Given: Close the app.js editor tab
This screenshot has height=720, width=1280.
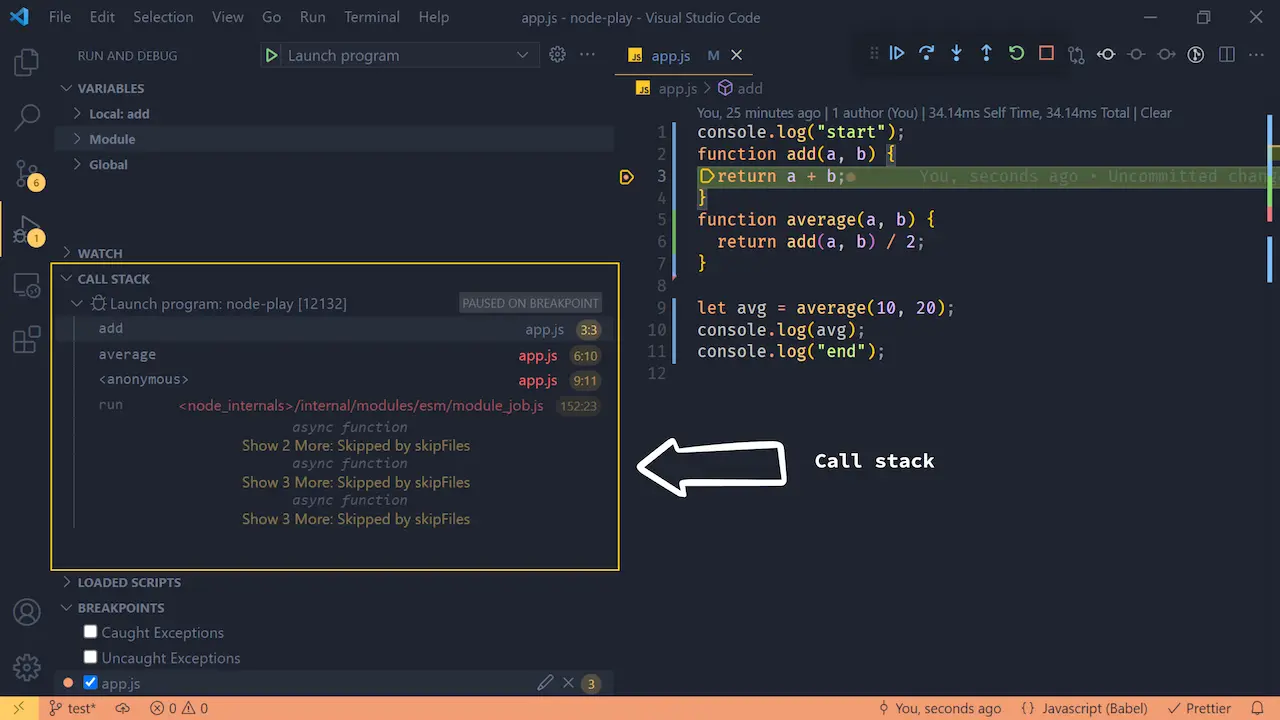Looking at the screenshot, I should pos(737,55).
